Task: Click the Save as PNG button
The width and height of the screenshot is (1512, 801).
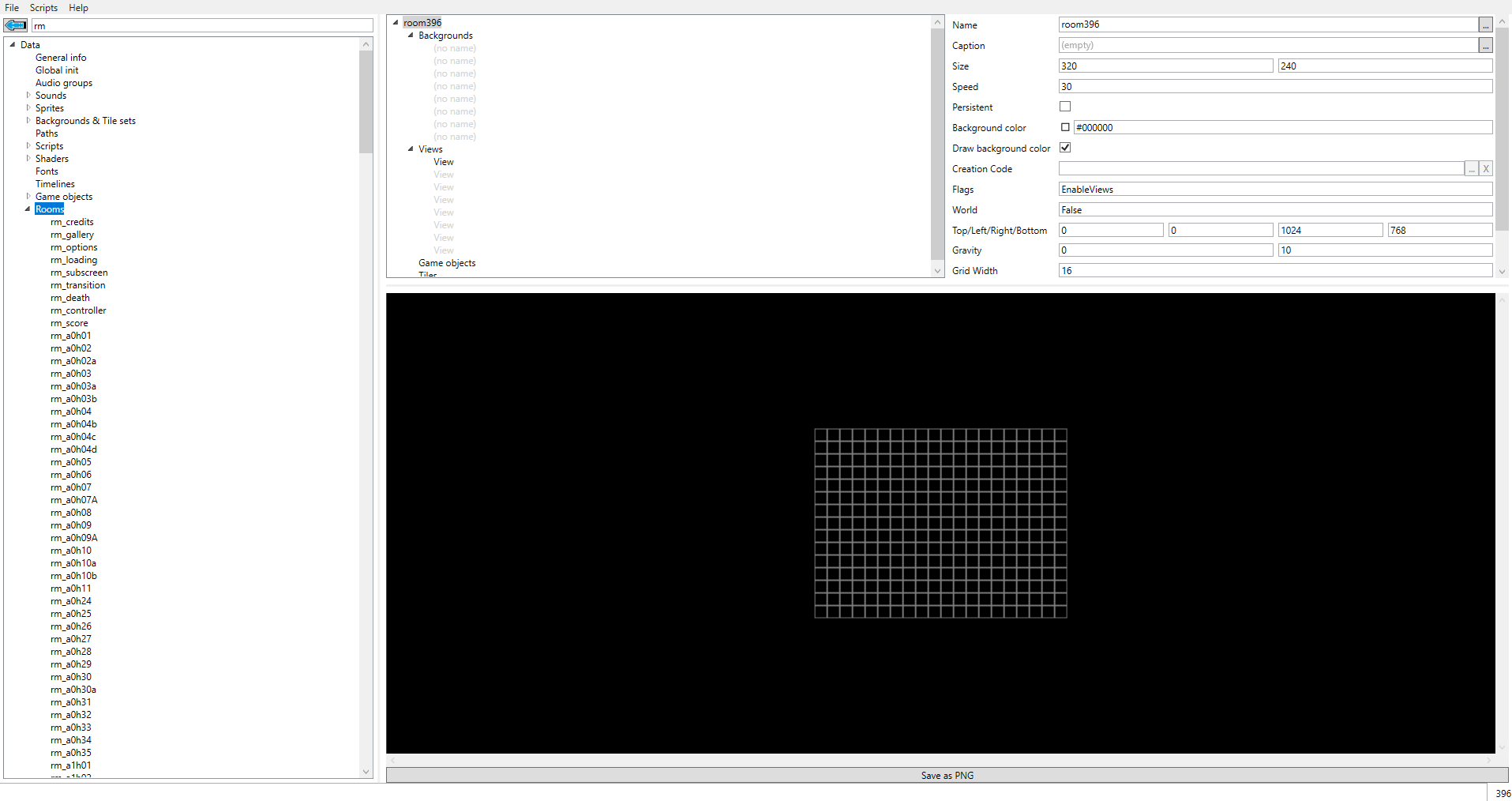Action: pos(947,776)
